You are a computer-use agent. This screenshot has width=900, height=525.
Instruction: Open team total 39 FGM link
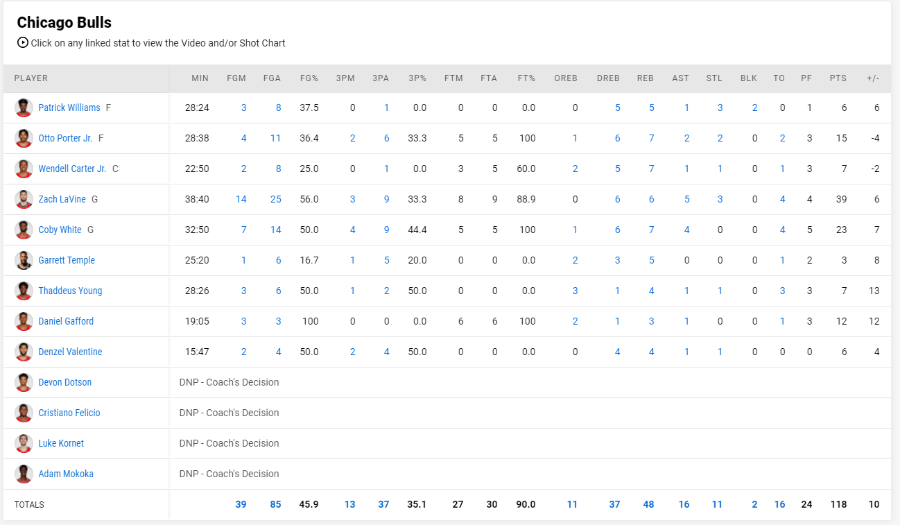(x=240, y=504)
